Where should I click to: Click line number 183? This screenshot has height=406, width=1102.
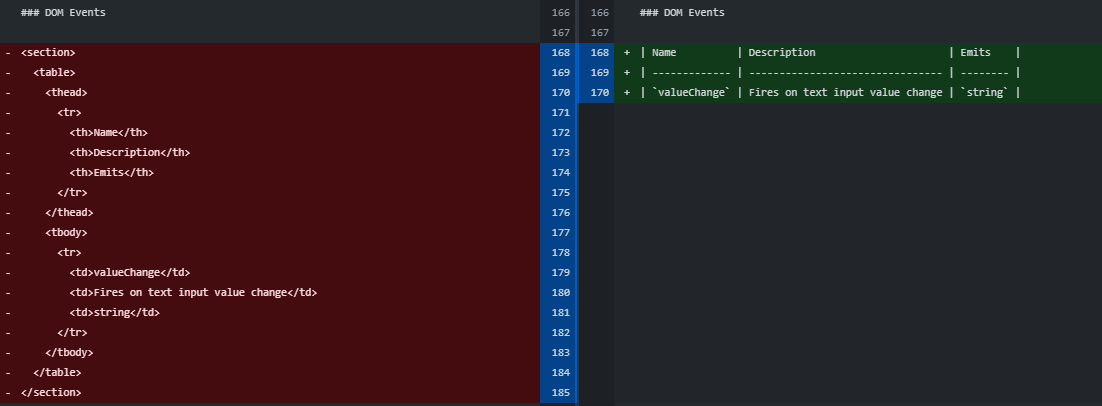[x=561, y=352]
